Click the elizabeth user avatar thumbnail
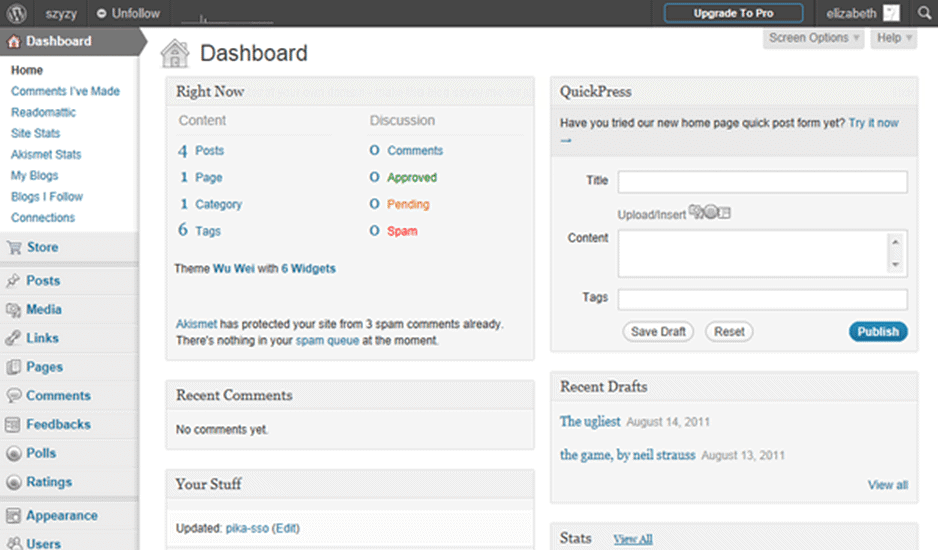The image size is (938, 550). [x=891, y=14]
